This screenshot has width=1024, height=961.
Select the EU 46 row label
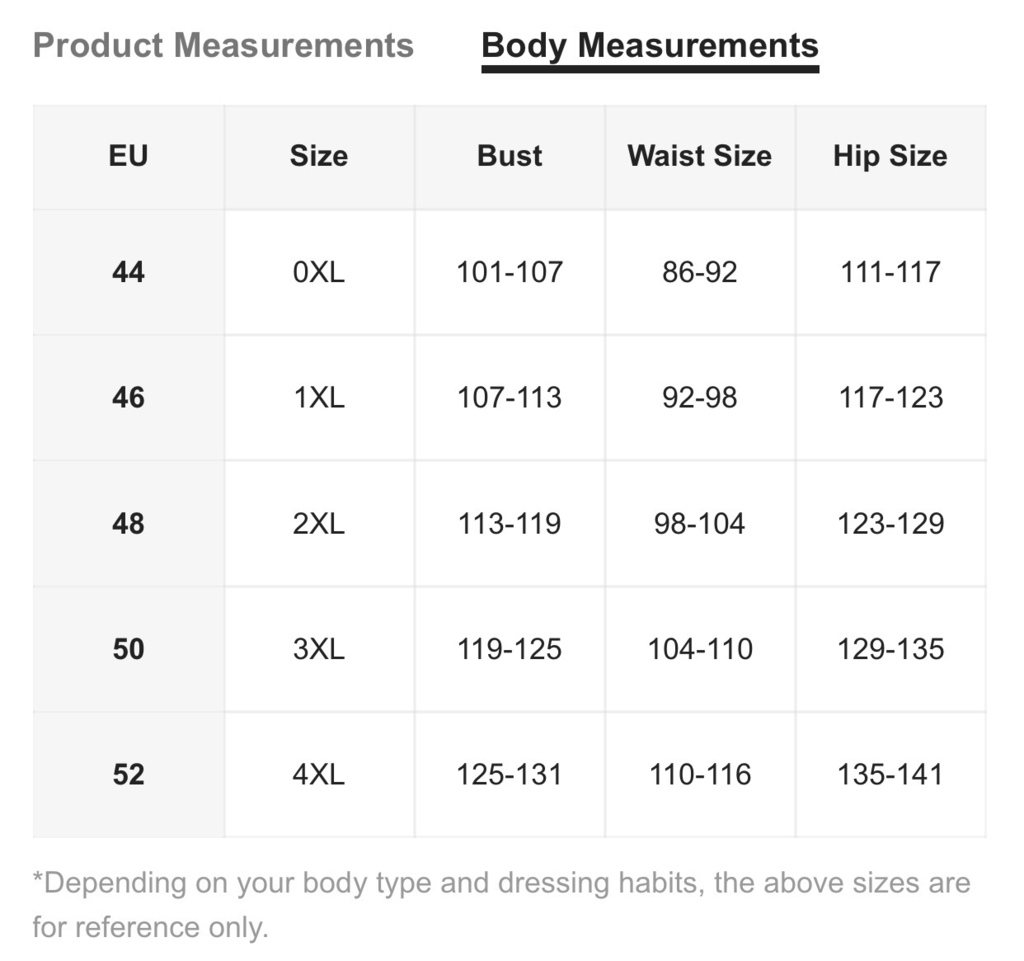click(129, 398)
